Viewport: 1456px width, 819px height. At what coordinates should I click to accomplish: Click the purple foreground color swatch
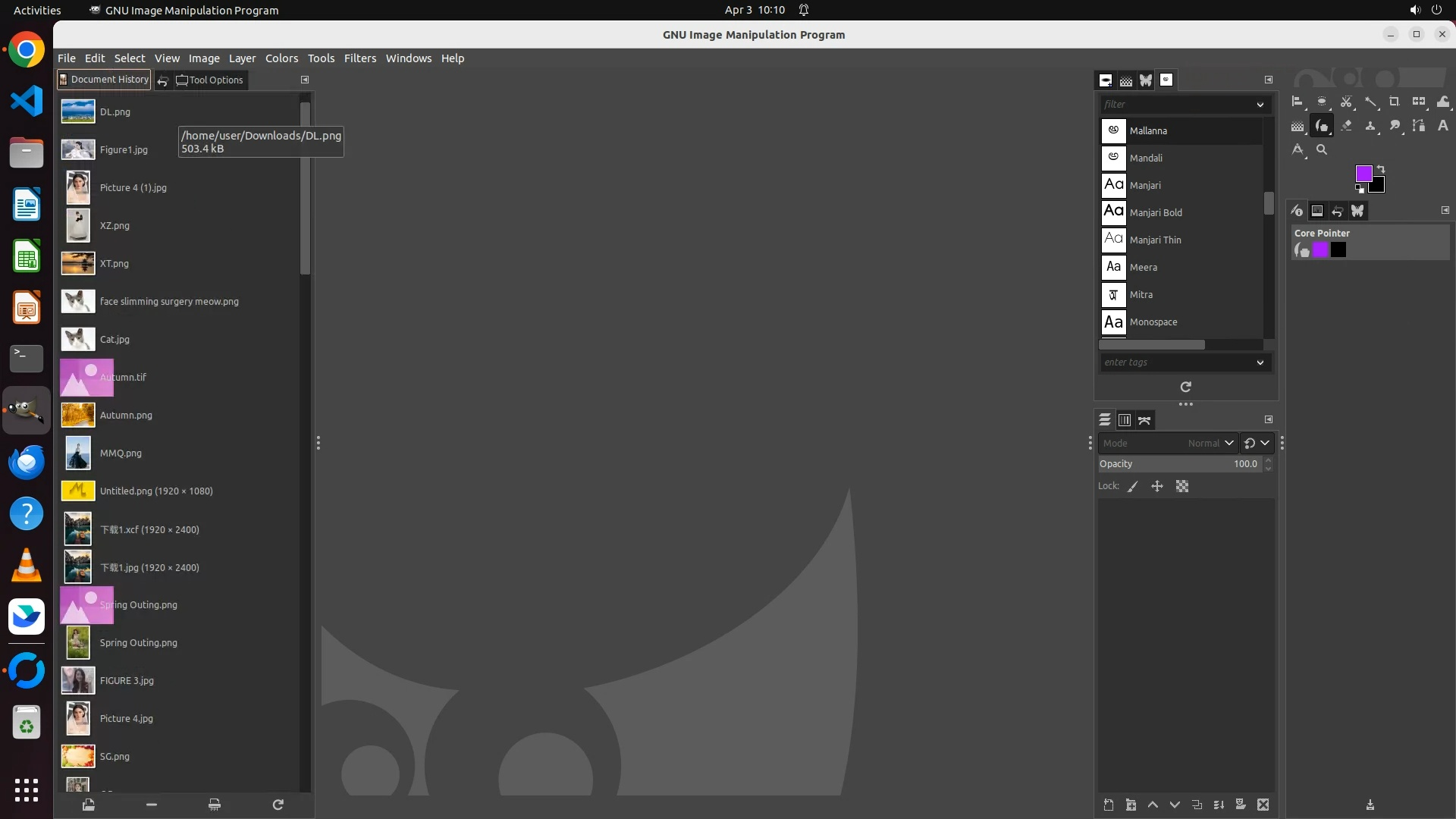click(1363, 174)
